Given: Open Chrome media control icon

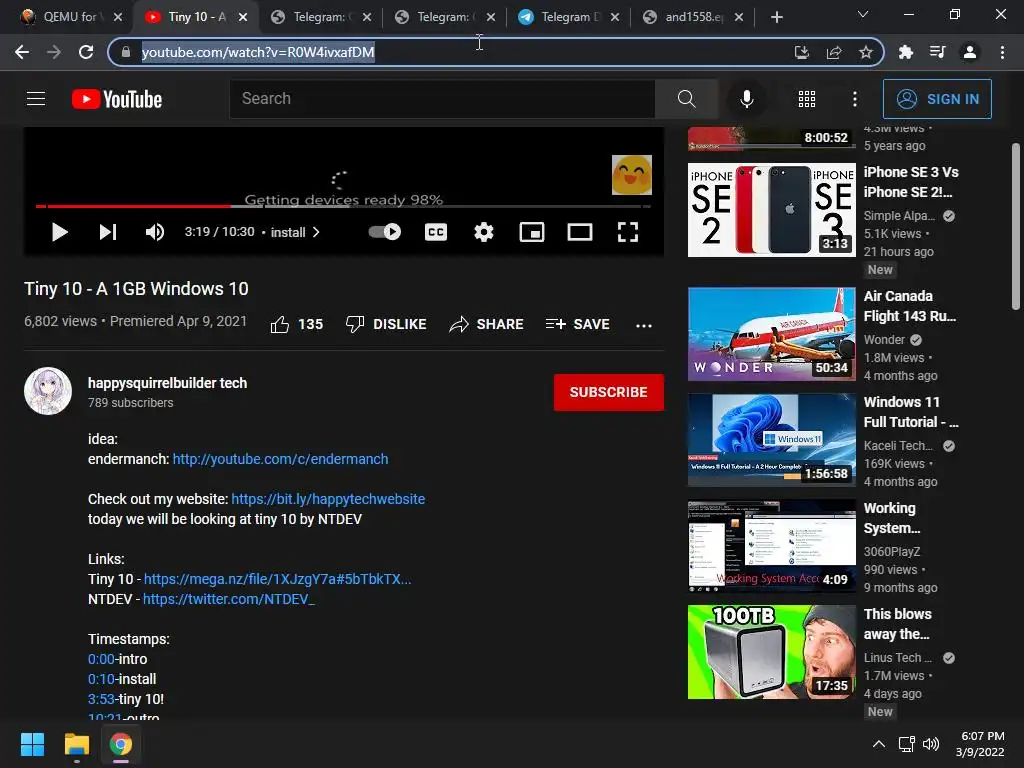Looking at the screenshot, I should 937,52.
